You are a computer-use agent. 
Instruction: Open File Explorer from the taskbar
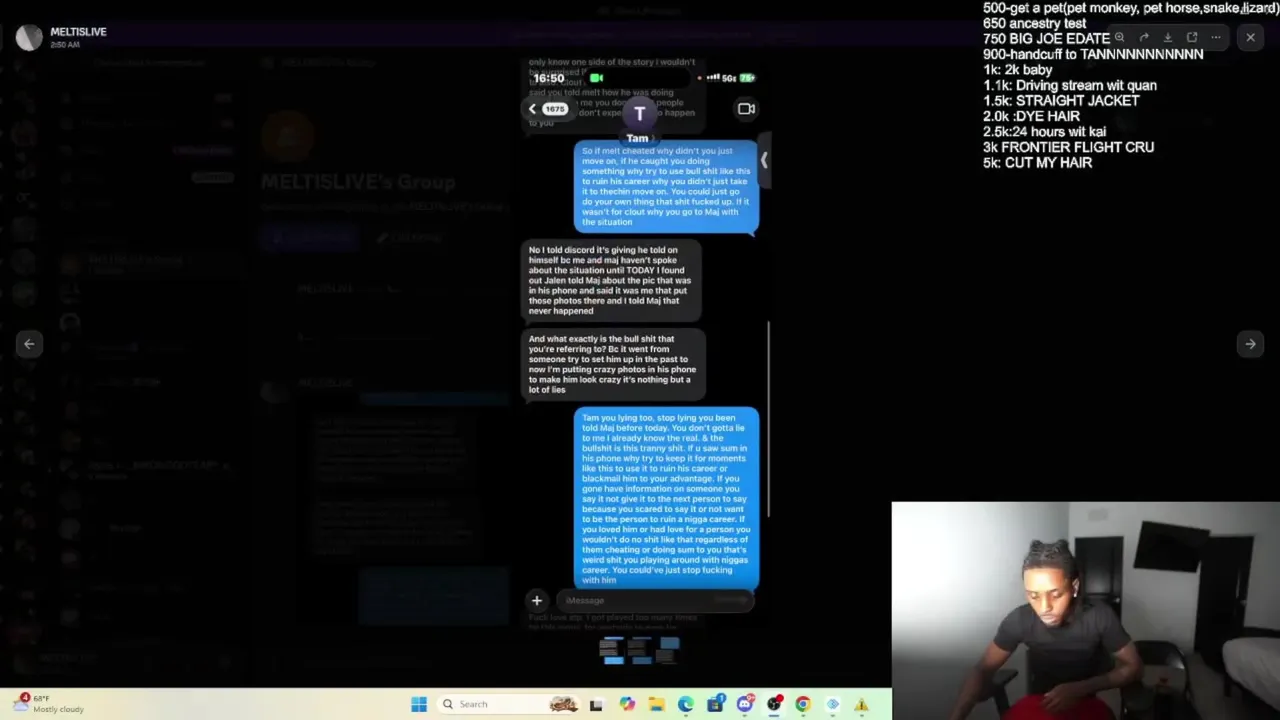[x=656, y=704]
